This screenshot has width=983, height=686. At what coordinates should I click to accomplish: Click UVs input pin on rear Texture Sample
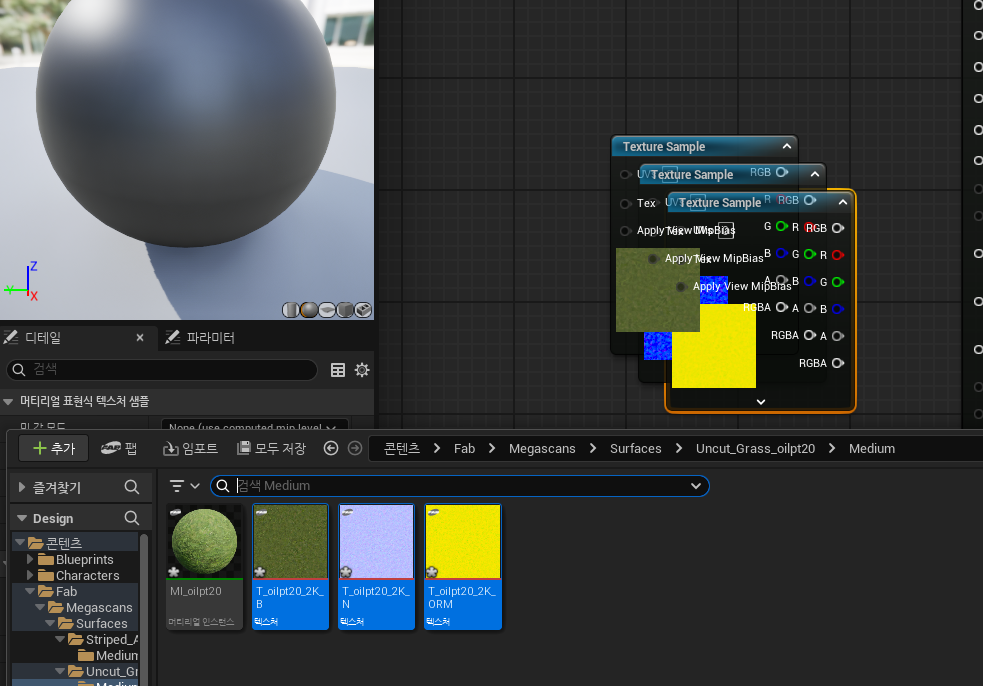pos(625,174)
